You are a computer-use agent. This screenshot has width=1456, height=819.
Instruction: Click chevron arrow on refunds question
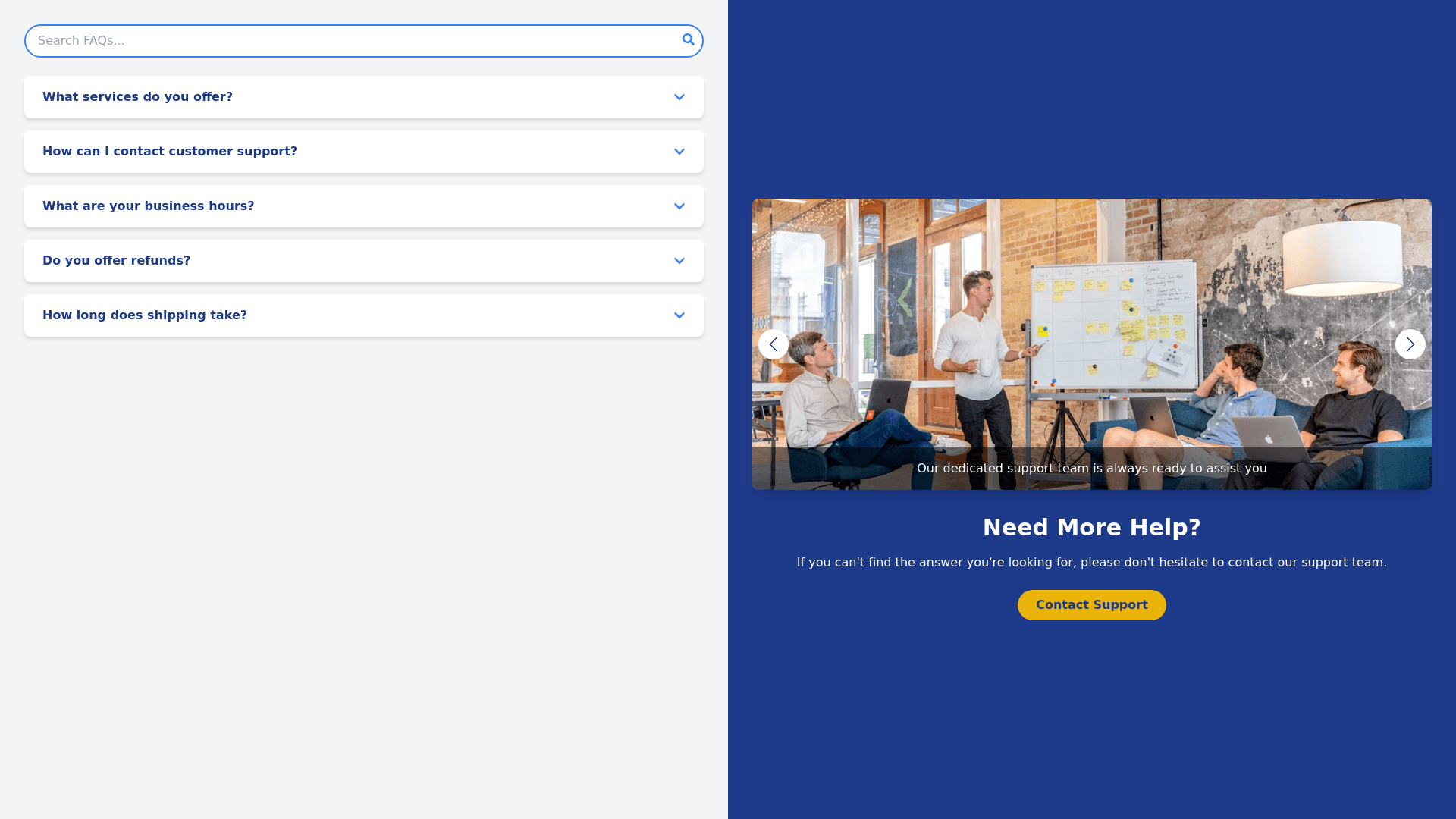click(679, 261)
